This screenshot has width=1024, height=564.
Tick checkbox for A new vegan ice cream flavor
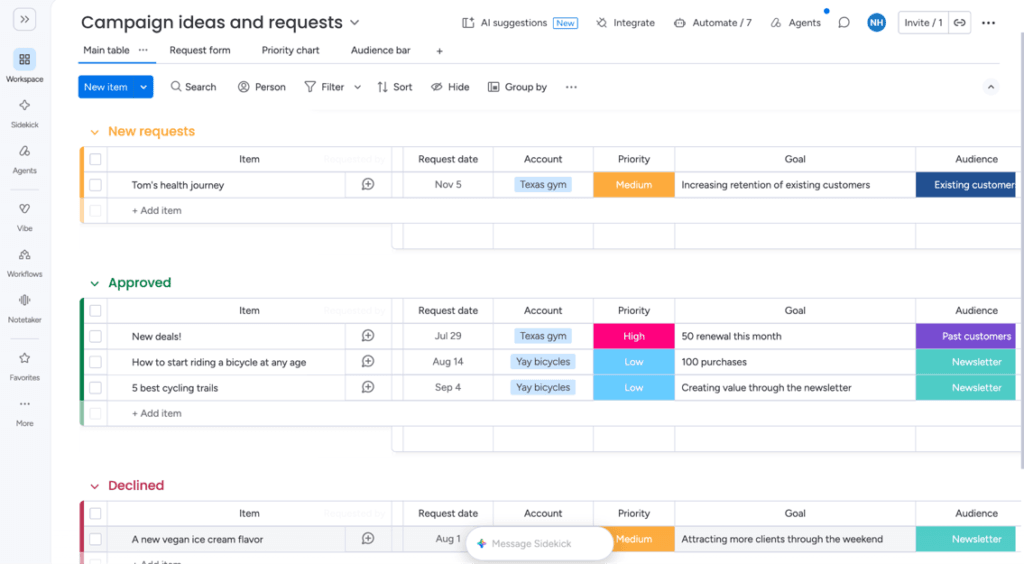coord(95,539)
